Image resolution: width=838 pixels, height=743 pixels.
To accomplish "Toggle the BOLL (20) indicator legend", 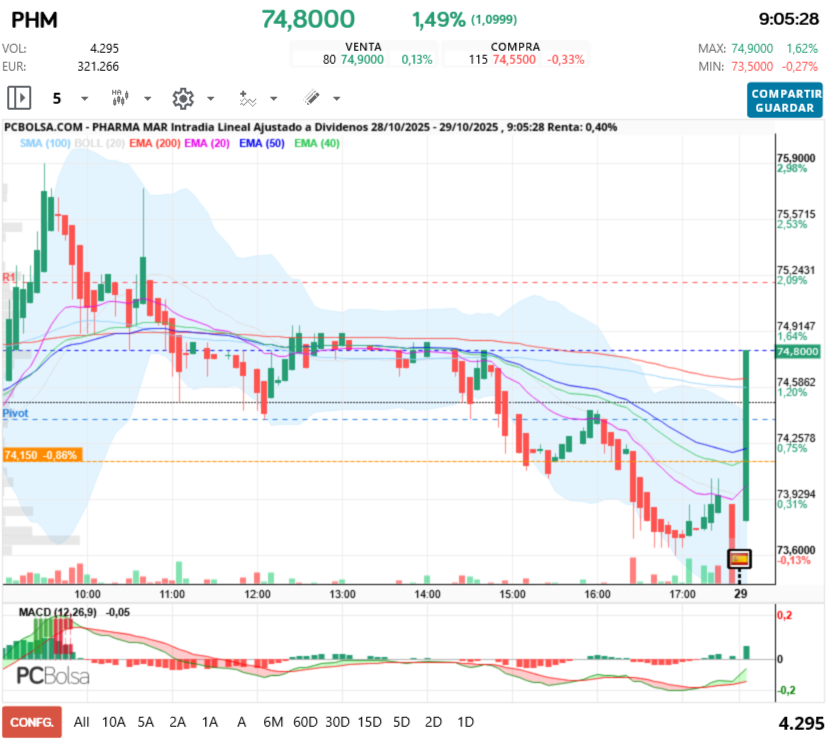I will 98,144.
